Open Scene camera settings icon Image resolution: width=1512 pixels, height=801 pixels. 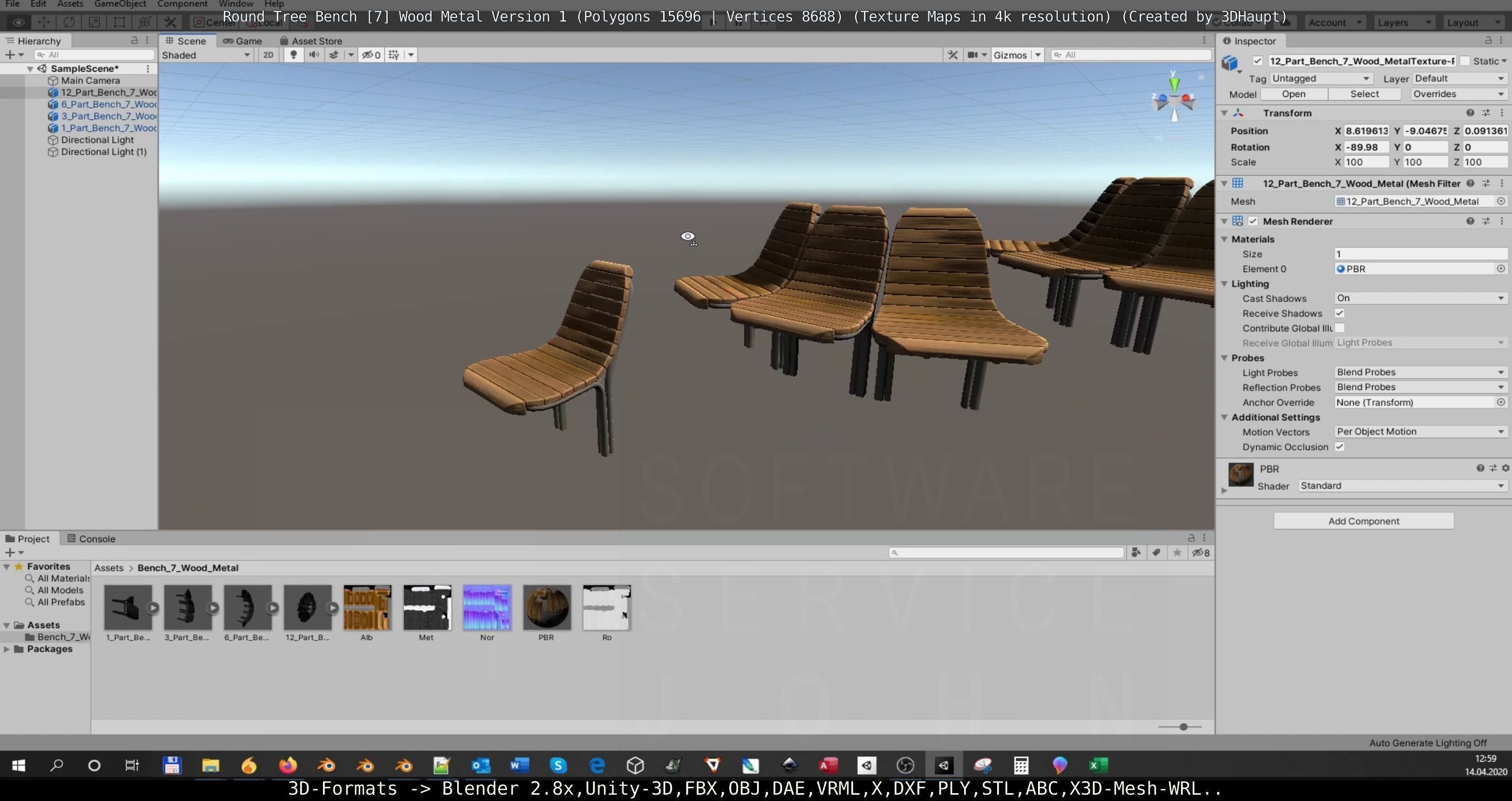tap(973, 55)
